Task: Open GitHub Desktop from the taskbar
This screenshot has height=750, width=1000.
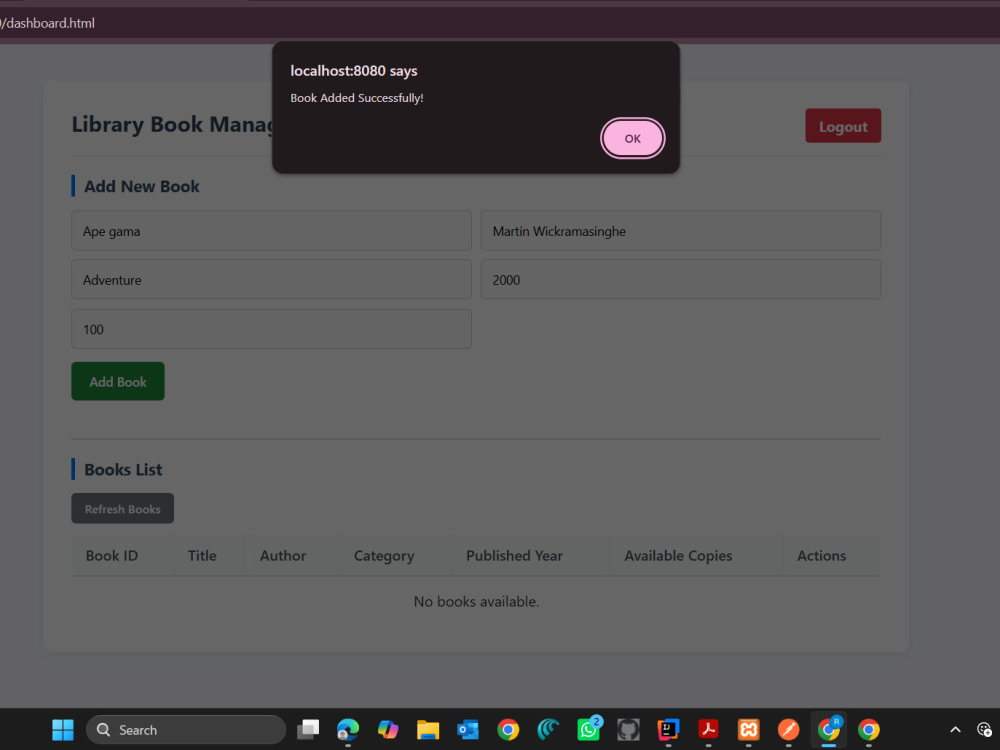Action: [x=628, y=730]
